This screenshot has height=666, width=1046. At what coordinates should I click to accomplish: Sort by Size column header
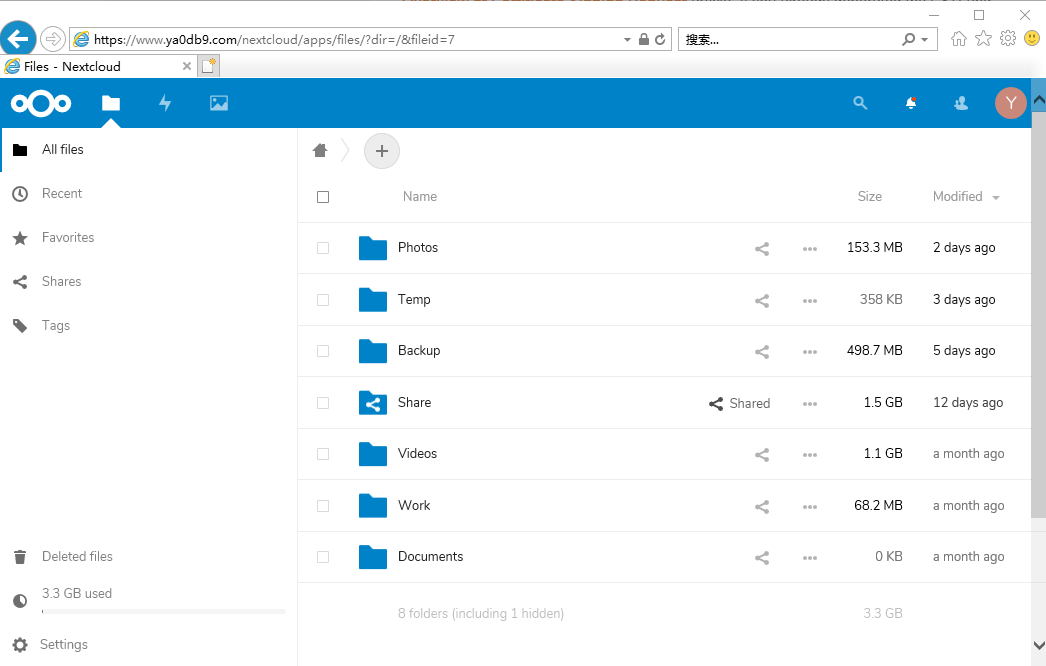point(869,197)
